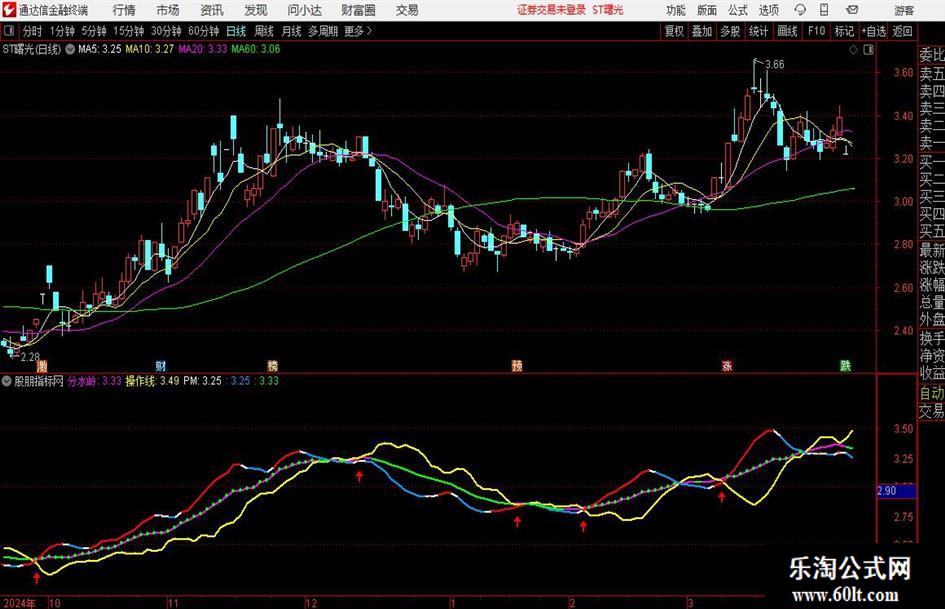Viewport: 945px width, 609px height.
Task: Click the 多股 toolbar button
Action: tap(730, 31)
